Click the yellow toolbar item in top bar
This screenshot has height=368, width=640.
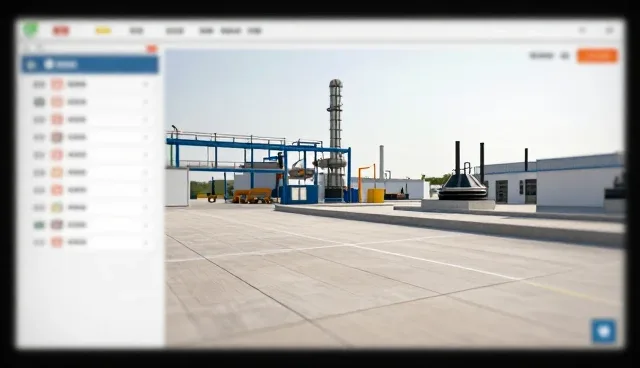pyautogui.click(x=103, y=31)
